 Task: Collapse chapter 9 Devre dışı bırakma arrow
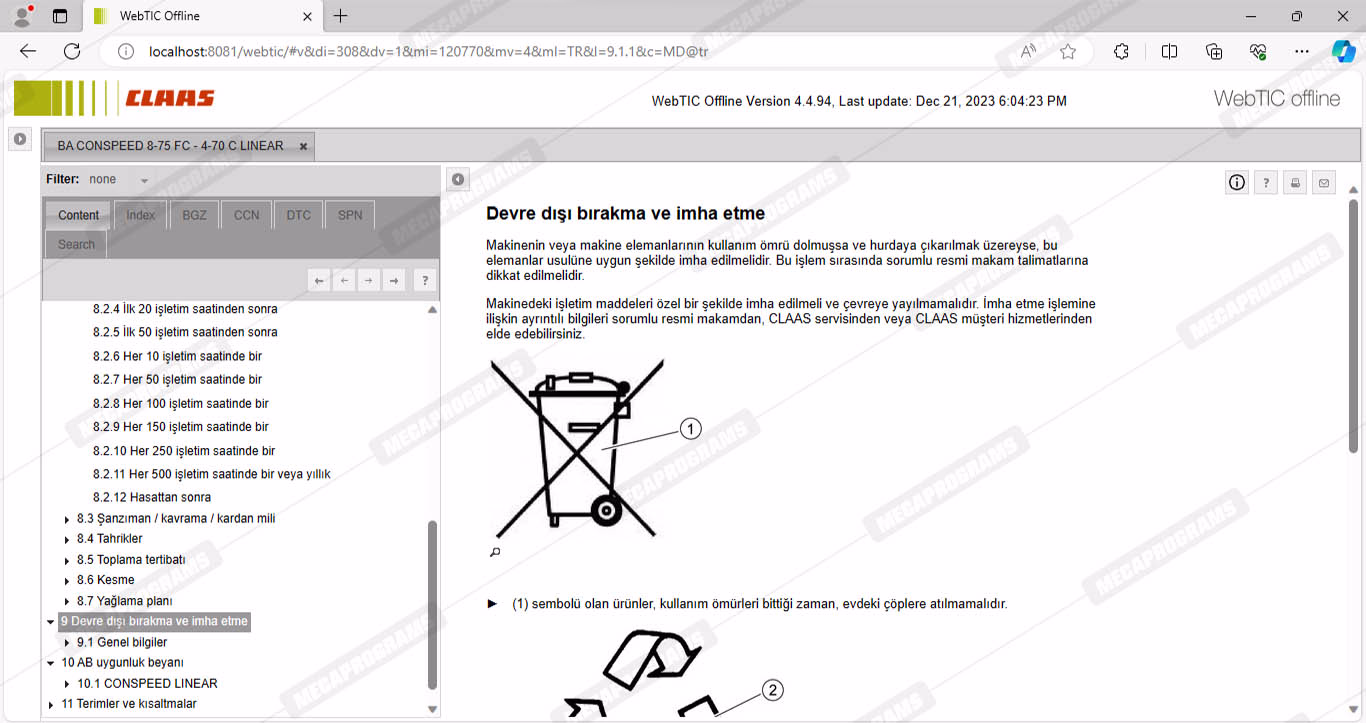(x=51, y=622)
